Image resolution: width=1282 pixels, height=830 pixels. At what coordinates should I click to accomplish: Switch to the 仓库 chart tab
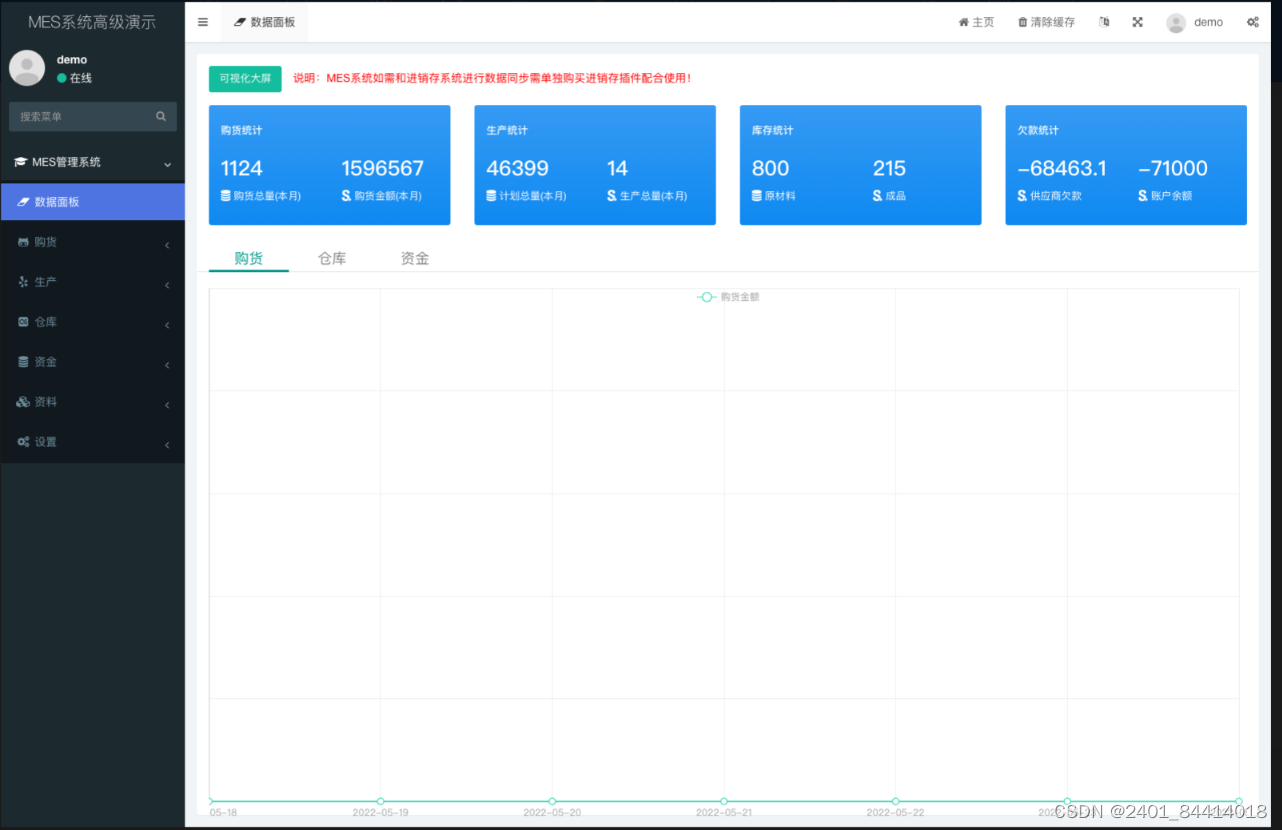pyautogui.click(x=331, y=257)
